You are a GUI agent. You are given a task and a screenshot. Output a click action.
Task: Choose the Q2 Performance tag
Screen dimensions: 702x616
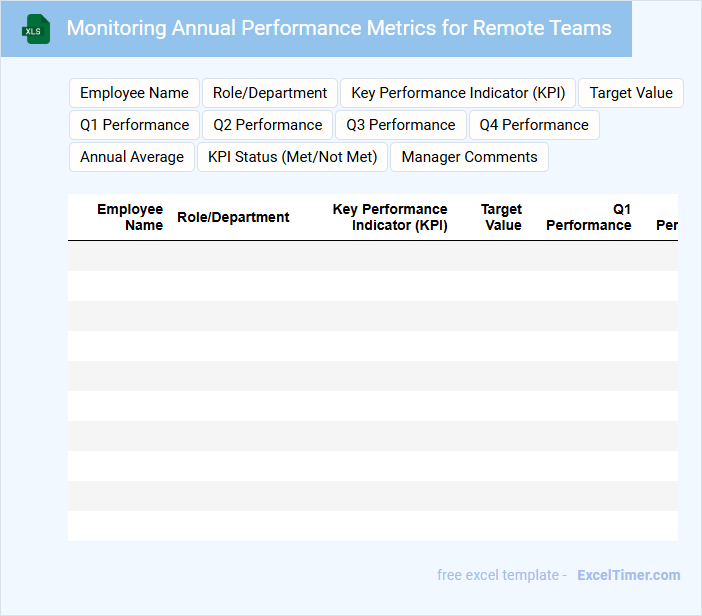tap(268, 125)
